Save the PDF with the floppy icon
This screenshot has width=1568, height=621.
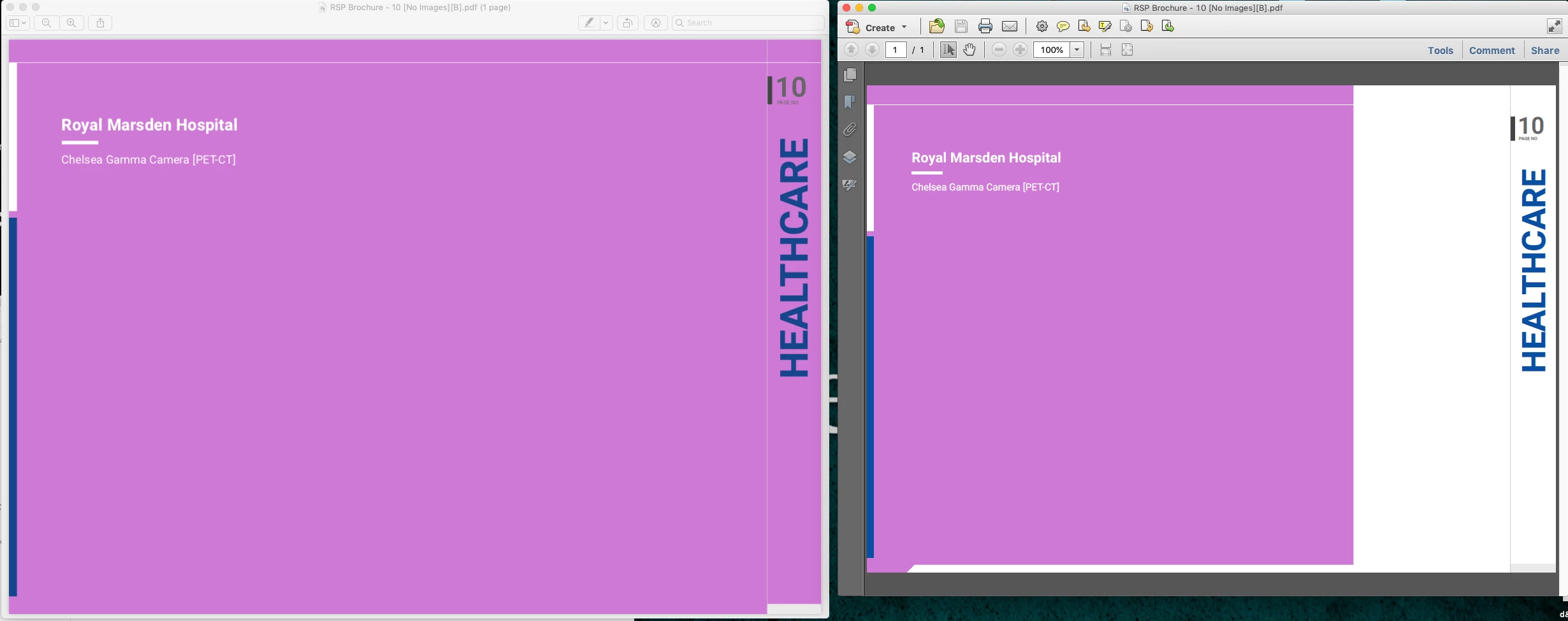pos(961,26)
